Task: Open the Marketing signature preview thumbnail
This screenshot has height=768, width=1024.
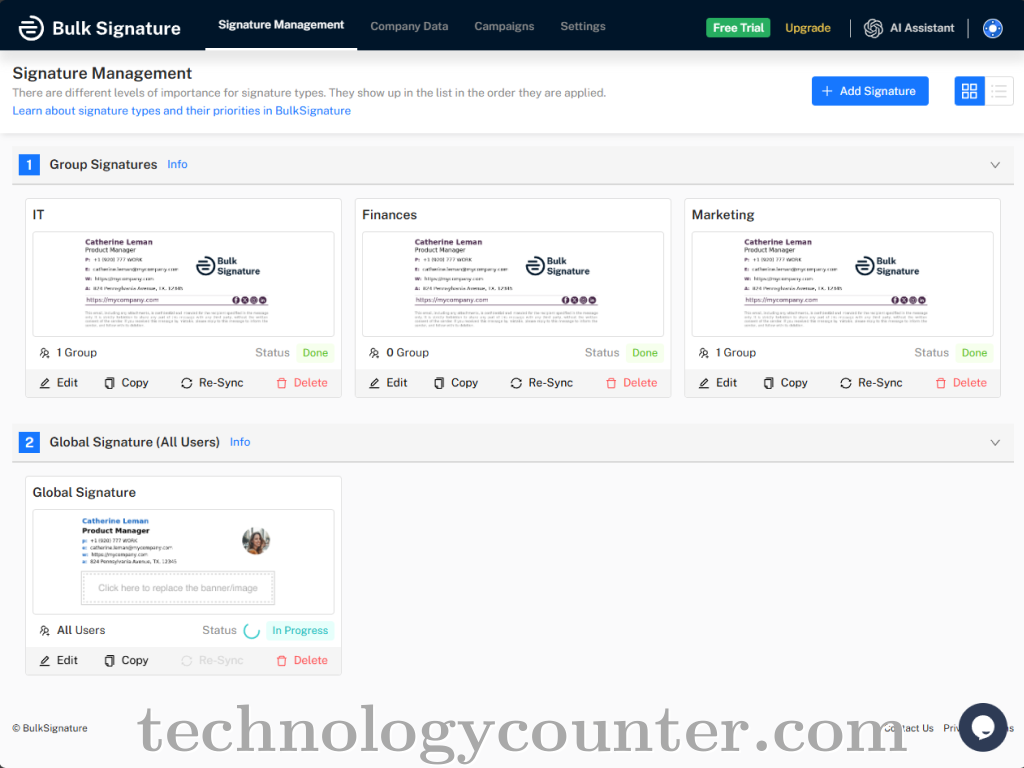Action: click(842, 284)
